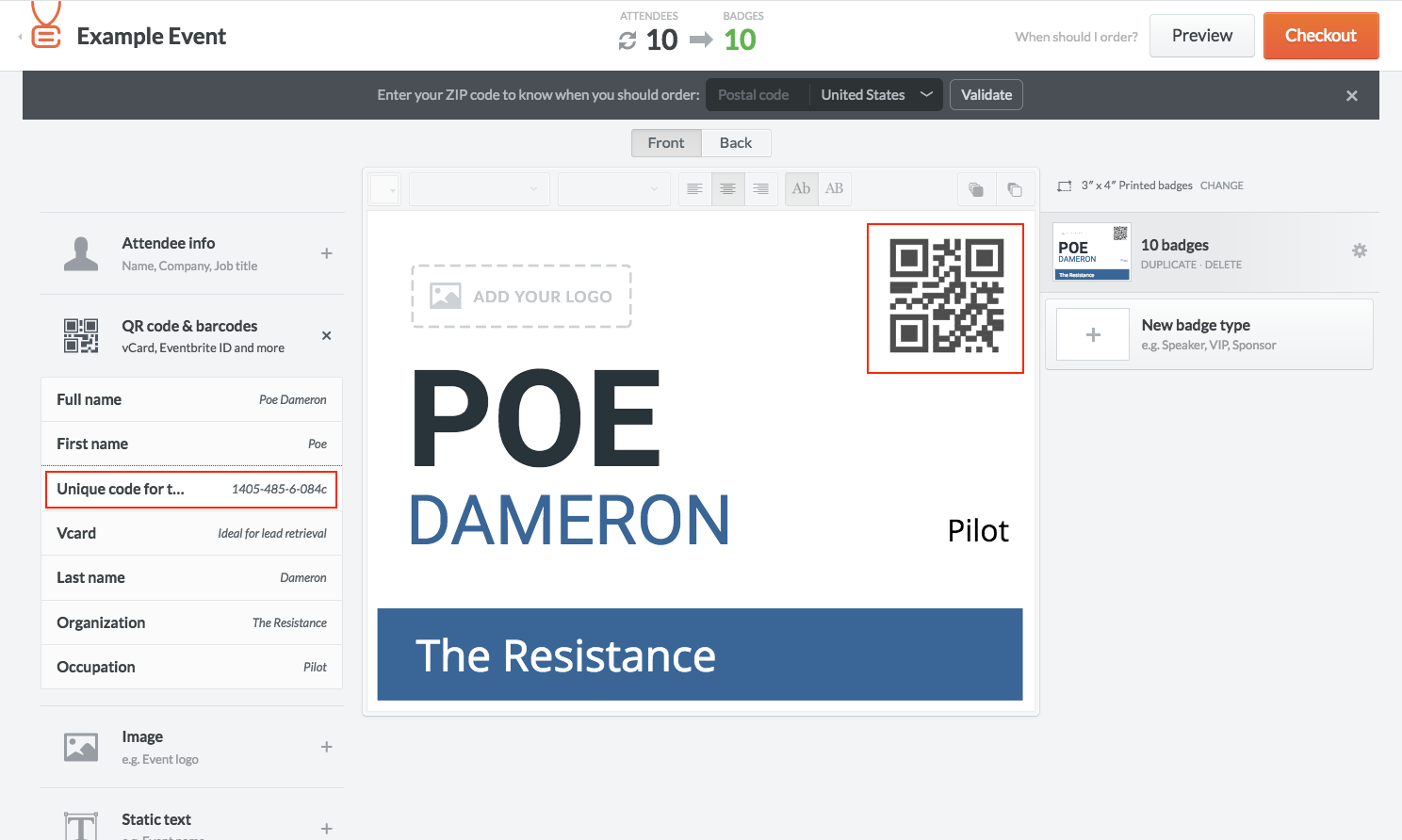
Task: Send selected element to back
Action: [1015, 189]
